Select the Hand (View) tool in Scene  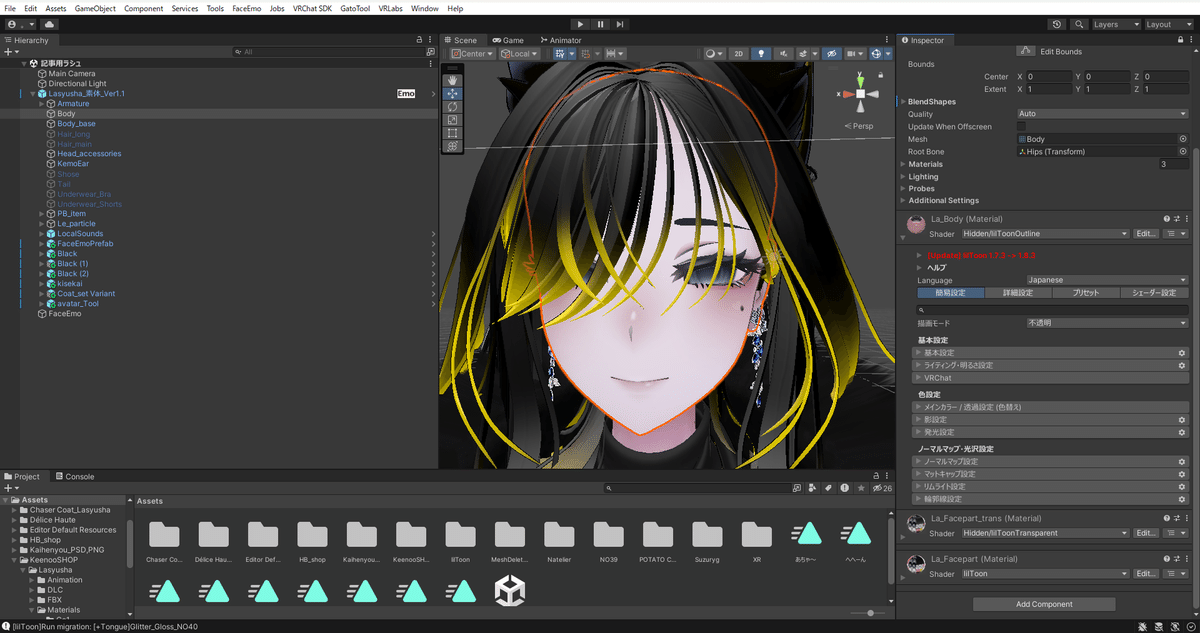(x=453, y=80)
